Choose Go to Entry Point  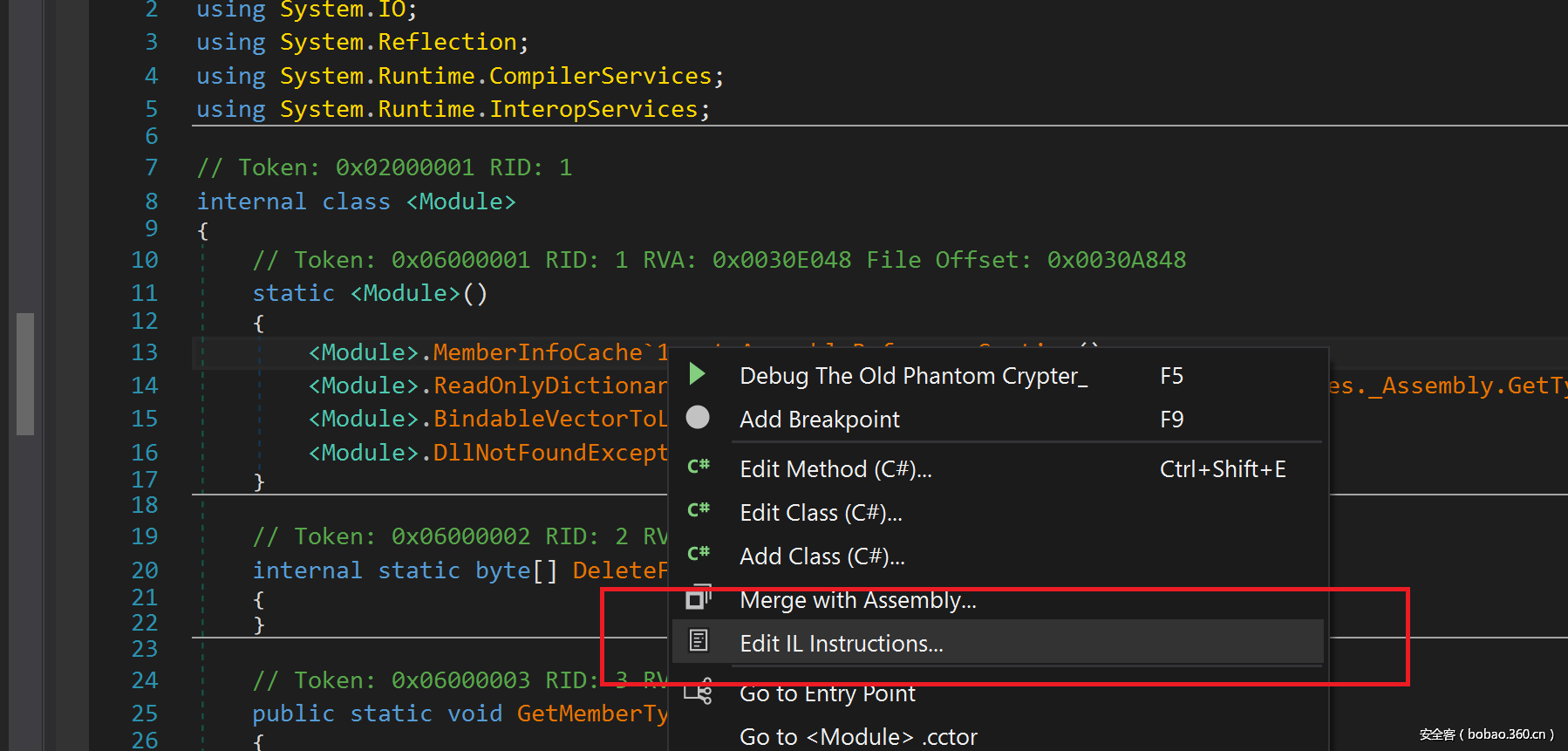click(827, 693)
